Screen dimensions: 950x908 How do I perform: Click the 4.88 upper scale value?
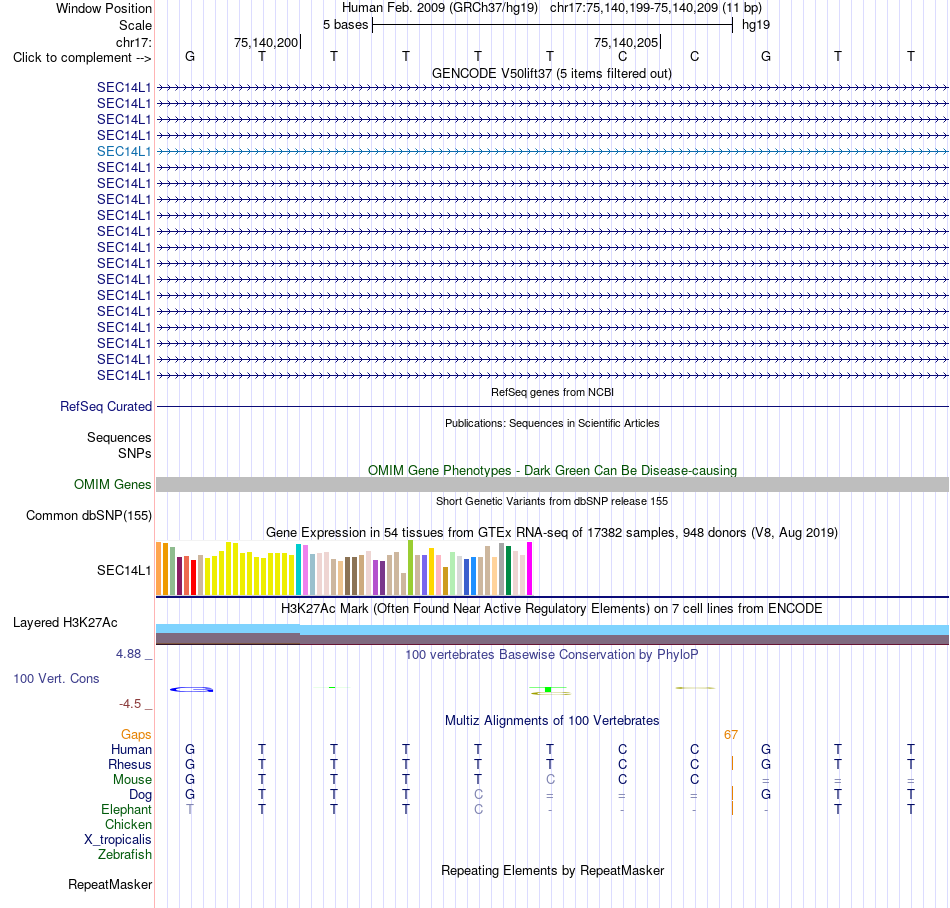(x=128, y=654)
